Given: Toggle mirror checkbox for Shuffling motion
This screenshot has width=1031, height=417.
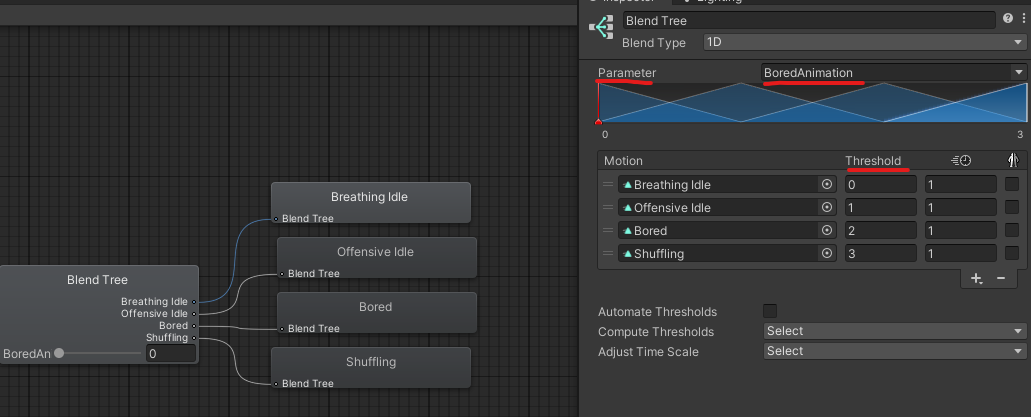Looking at the screenshot, I should pos(1012,253).
